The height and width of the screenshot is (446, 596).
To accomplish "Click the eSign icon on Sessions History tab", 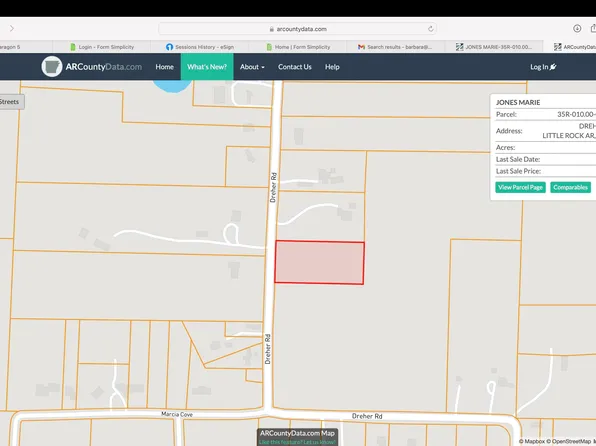I will tap(170, 47).
